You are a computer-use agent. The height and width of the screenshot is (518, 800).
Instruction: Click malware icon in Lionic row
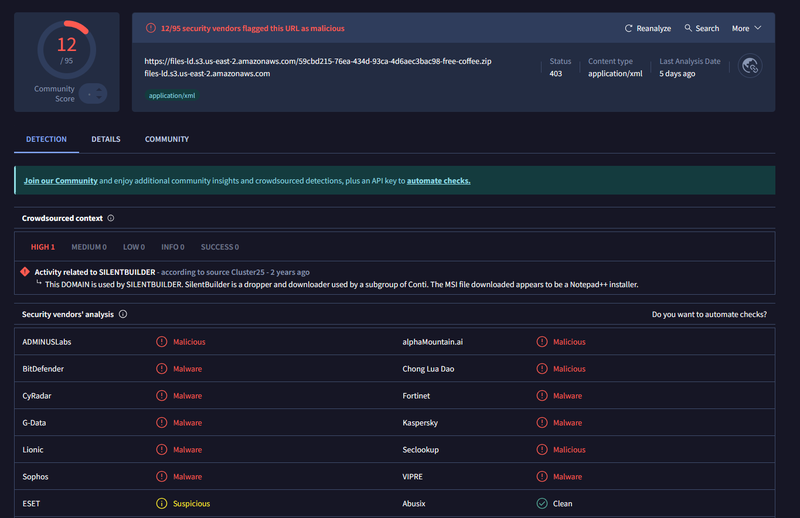click(x=162, y=450)
